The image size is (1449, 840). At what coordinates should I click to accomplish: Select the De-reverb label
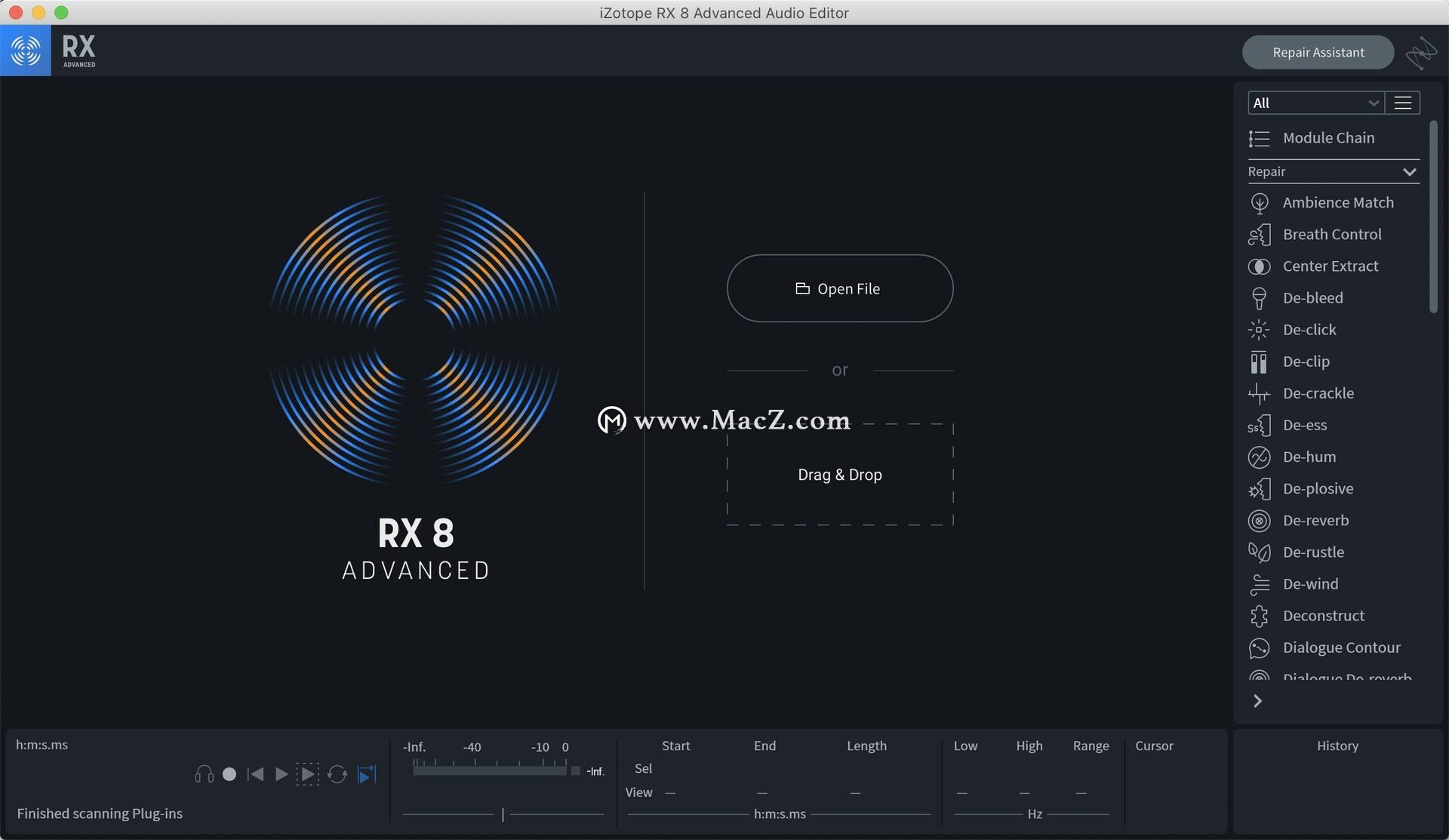(1316, 520)
